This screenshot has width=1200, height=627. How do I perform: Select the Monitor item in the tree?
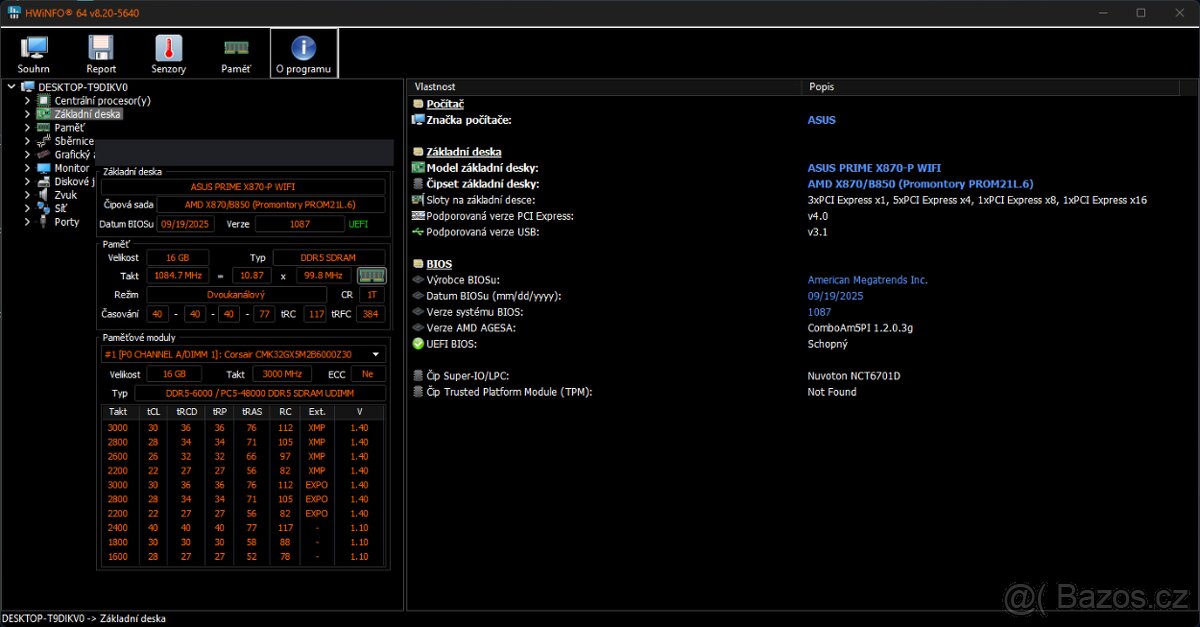[71, 168]
